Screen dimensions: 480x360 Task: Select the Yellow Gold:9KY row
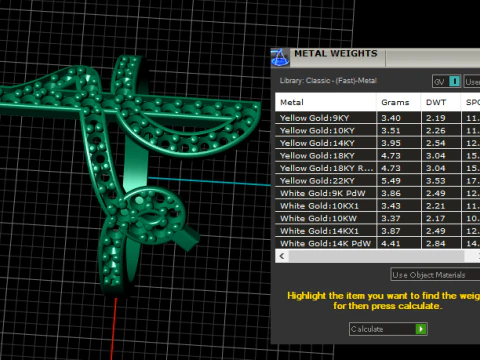point(377,118)
